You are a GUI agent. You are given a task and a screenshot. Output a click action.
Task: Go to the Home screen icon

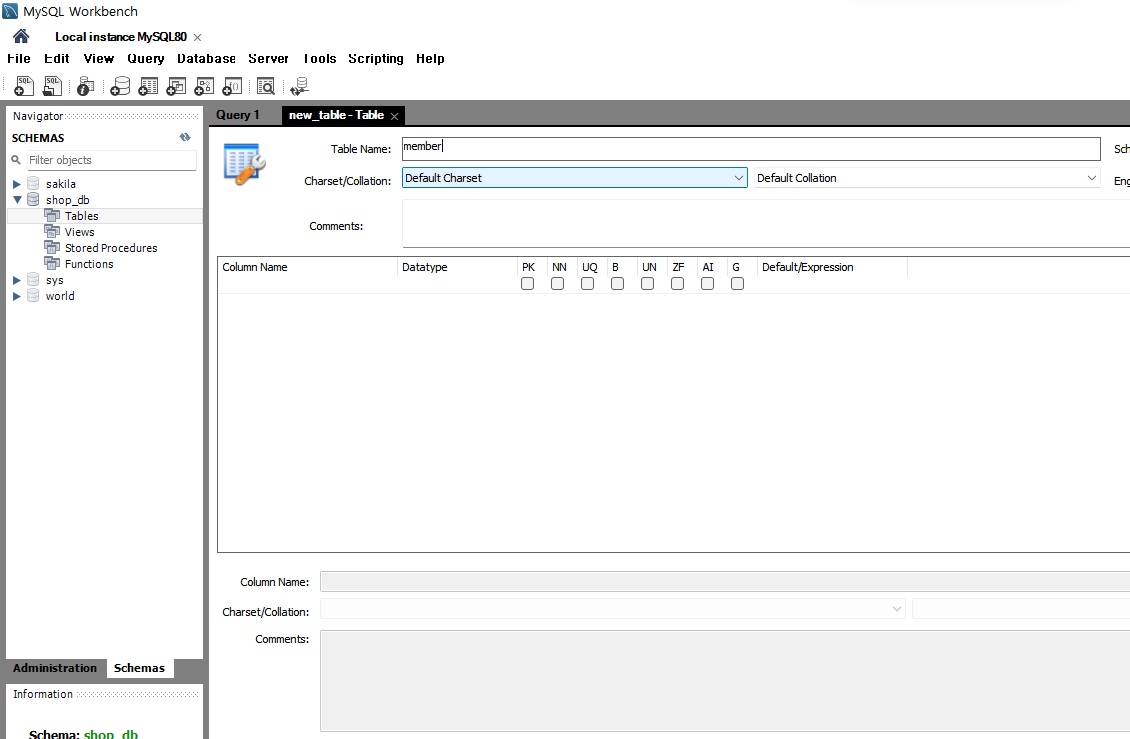[x=21, y=36]
